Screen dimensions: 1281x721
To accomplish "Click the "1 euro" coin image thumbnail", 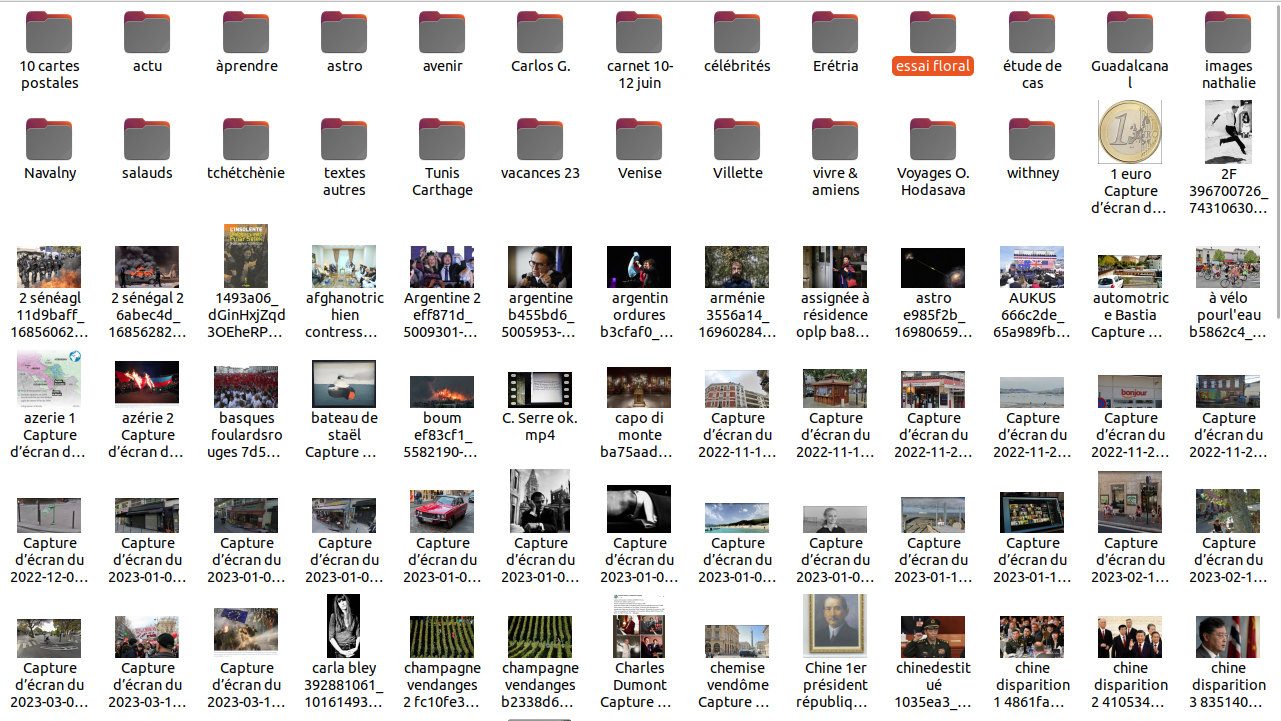I will point(1130,132).
